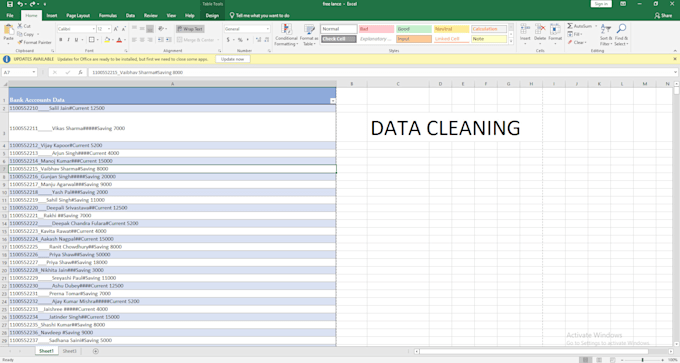
Task: Switch to the Sheet3 tab
Action: click(x=69, y=351)
